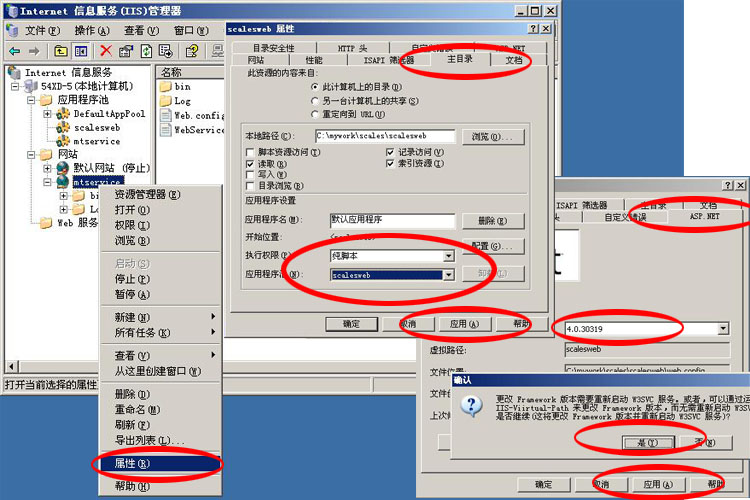
Task: Open the ASP.NET version 4.0.30319 dropdown
Action: tap(723, 329)
